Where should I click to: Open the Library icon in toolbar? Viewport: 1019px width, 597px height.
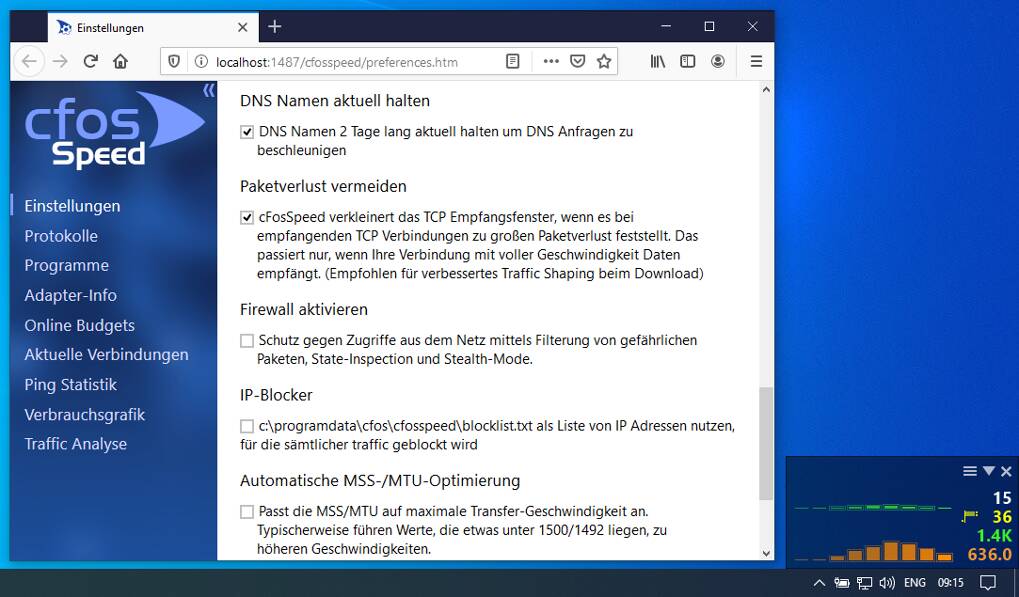click(x=658, y=61)
